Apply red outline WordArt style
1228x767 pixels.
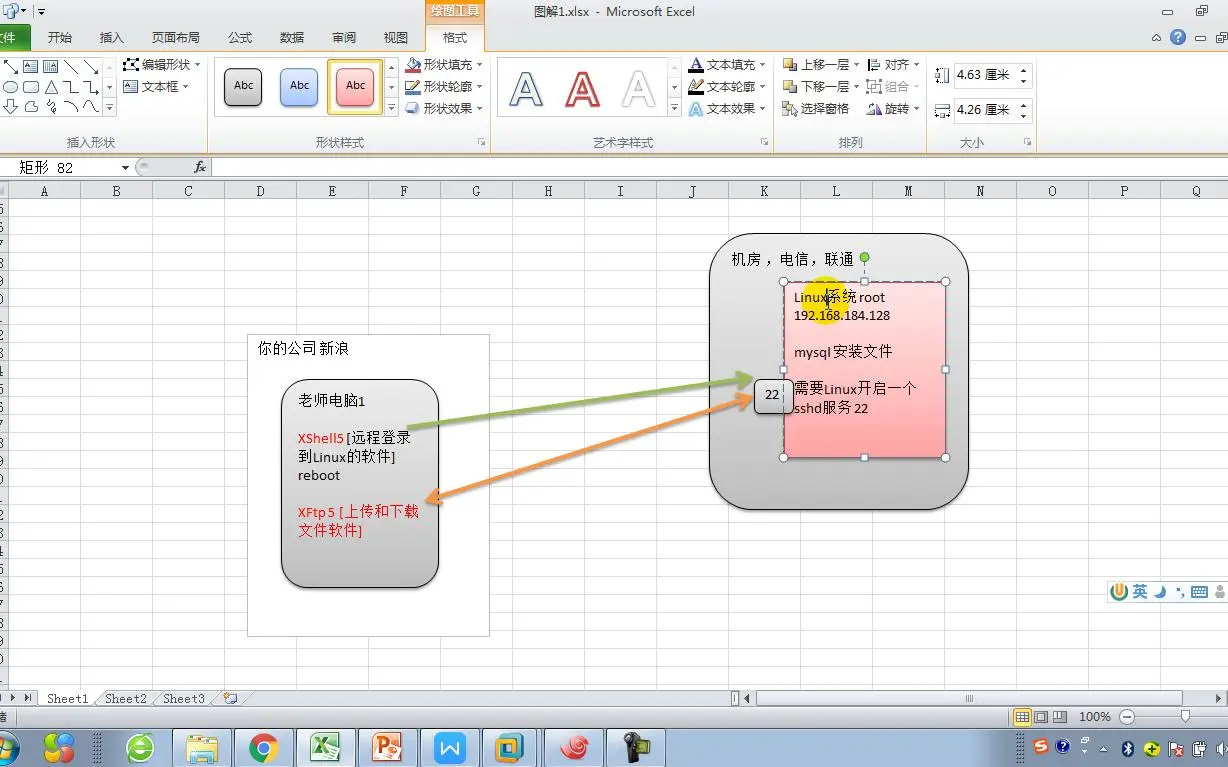point(582,88)
